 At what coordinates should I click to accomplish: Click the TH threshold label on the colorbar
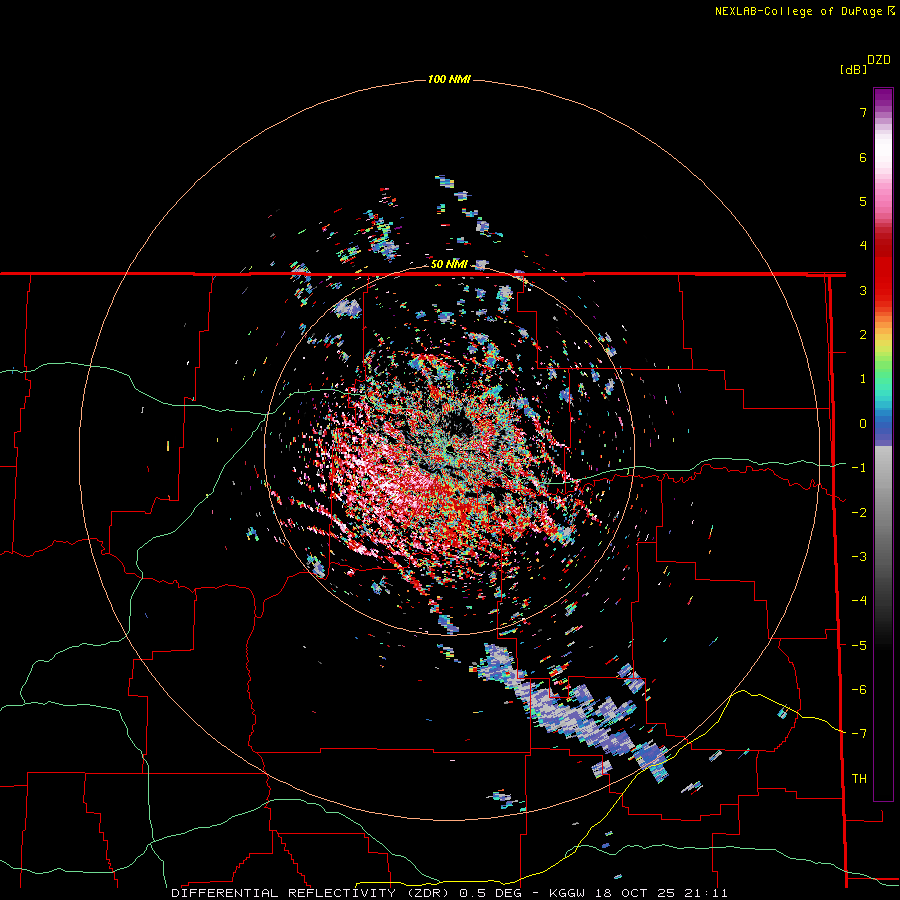pos(859,779)
